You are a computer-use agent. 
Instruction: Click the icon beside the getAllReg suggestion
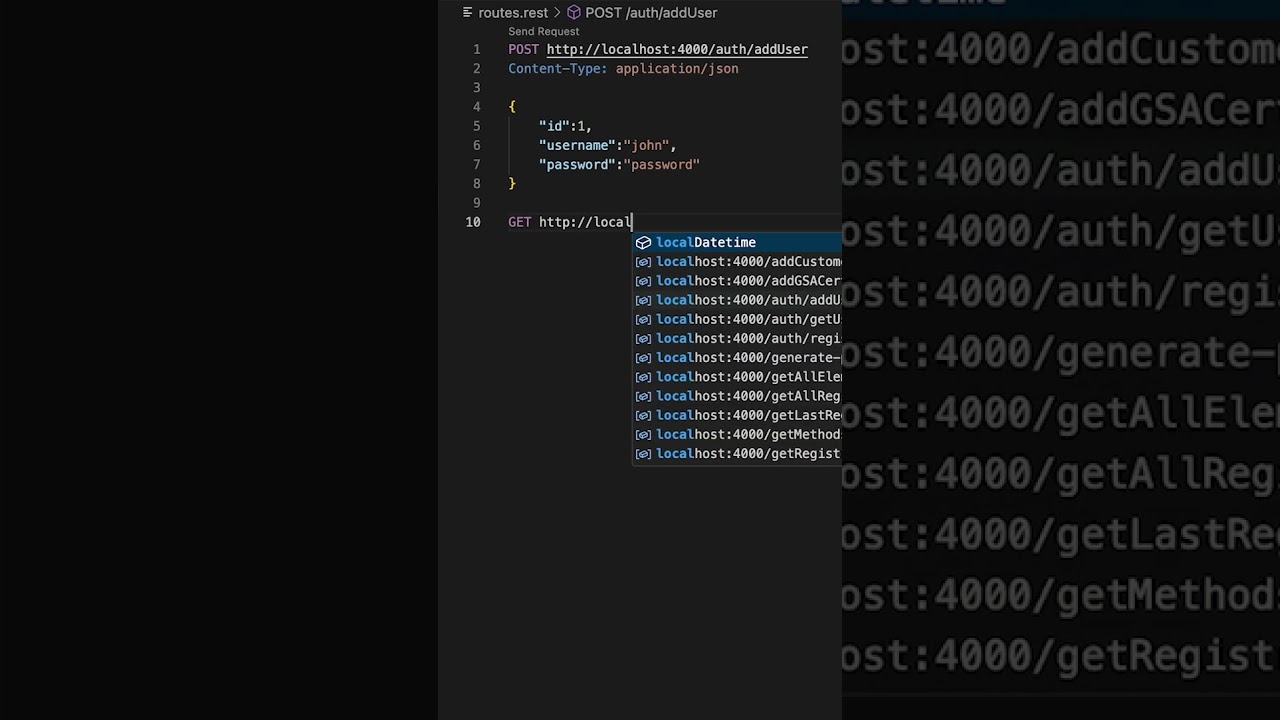[643, 396]
